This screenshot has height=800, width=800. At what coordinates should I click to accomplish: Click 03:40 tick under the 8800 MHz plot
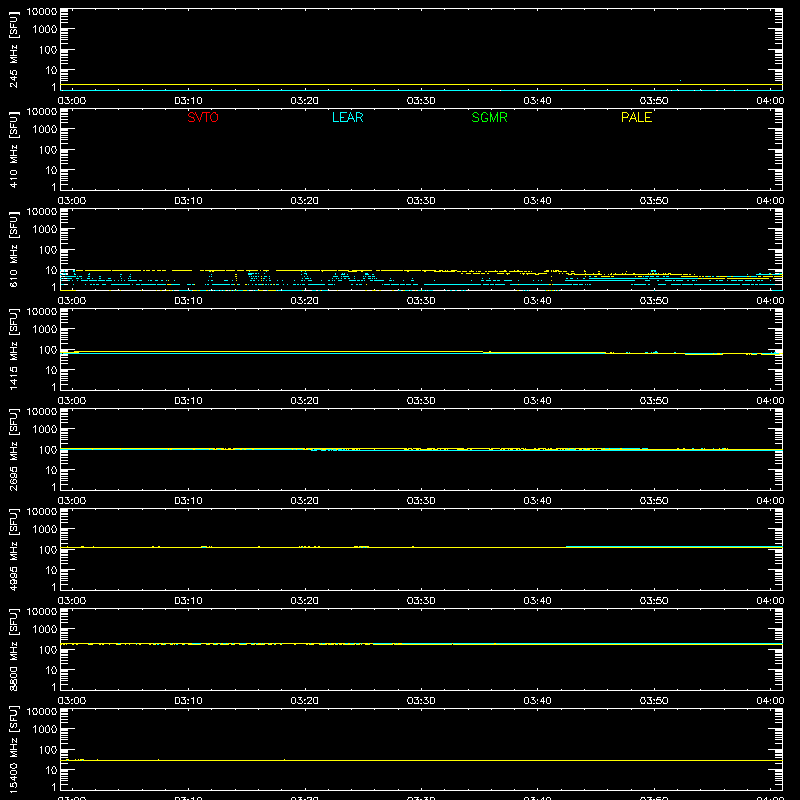coord(537,701)
